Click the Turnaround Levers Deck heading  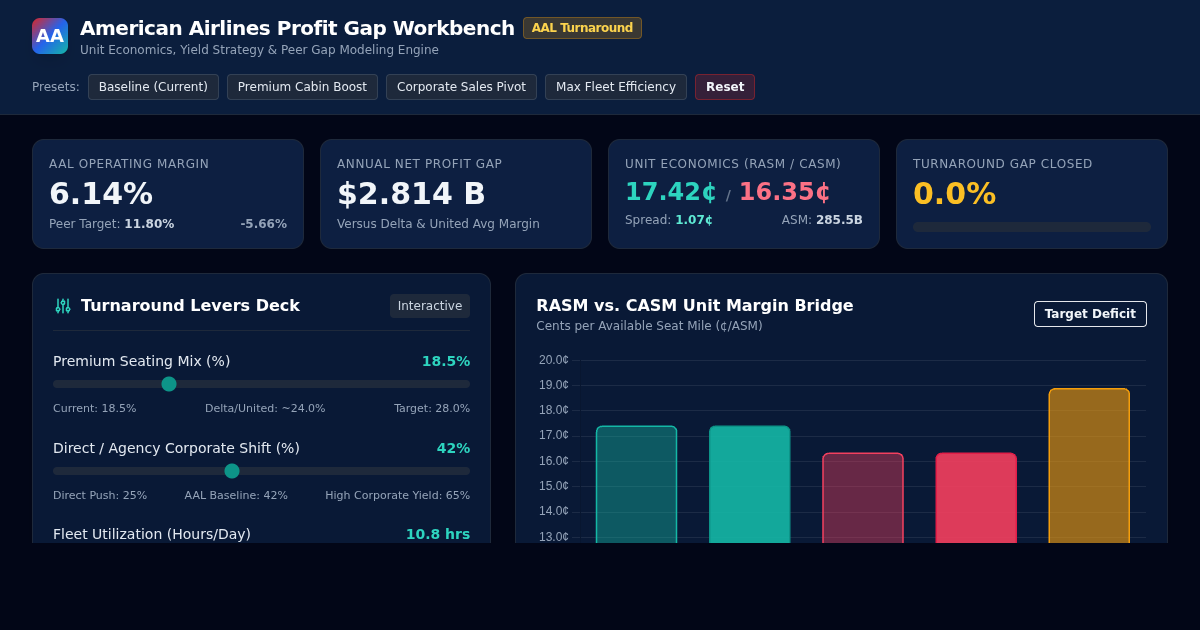190,306
